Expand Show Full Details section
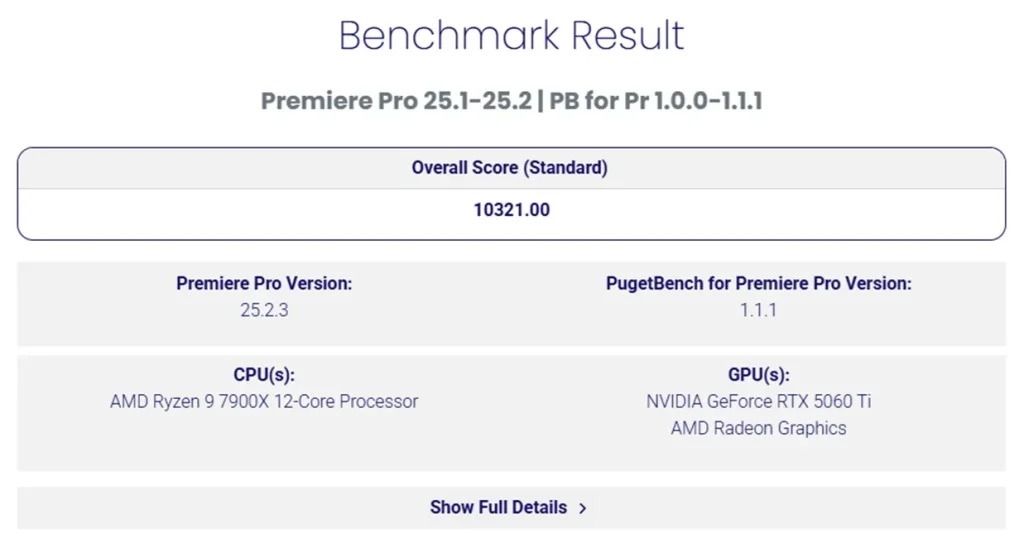The height and width of the screenshot is (548, 1024). 511,508
